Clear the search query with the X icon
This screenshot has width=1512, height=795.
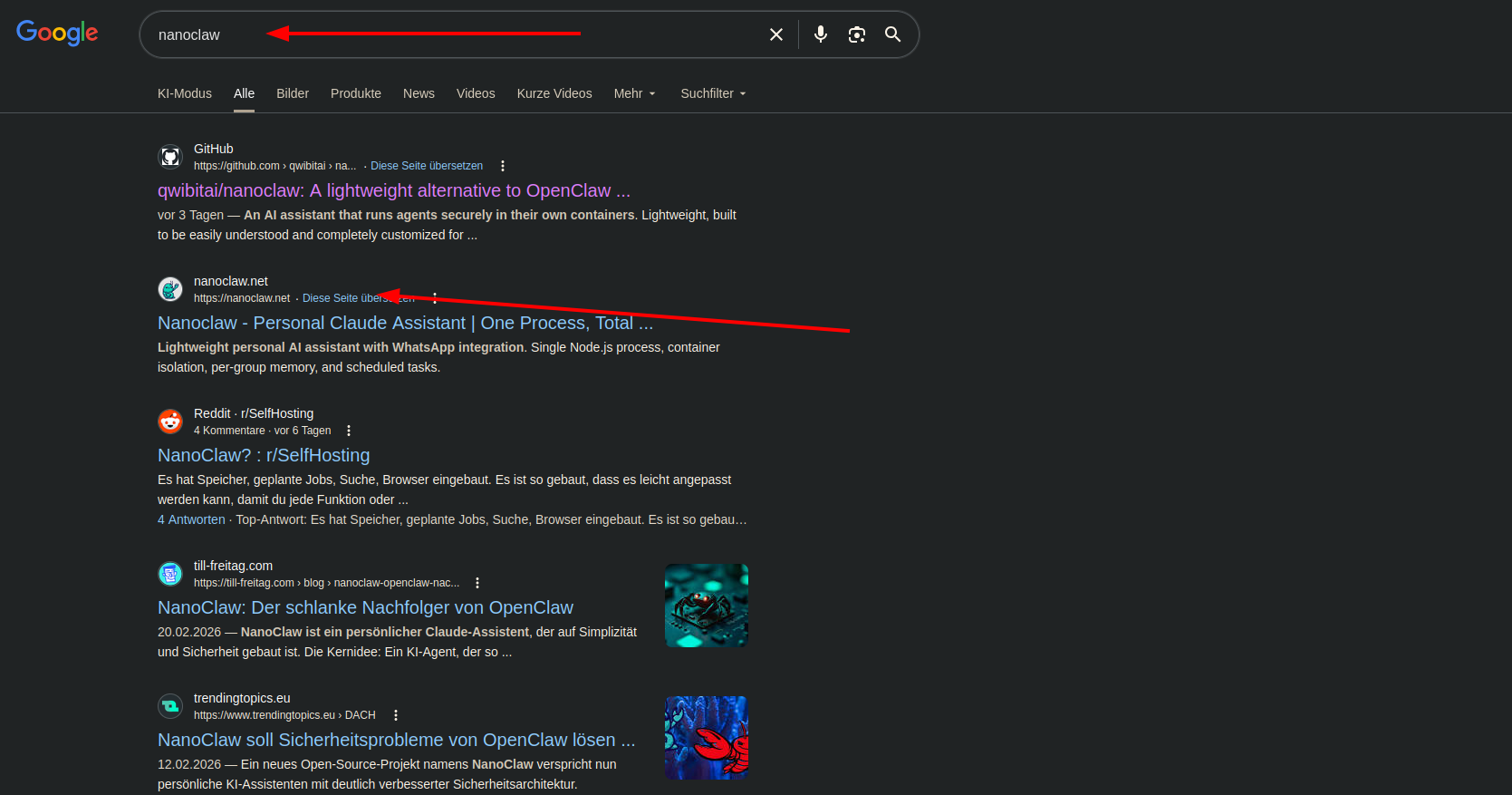point(776,34)
